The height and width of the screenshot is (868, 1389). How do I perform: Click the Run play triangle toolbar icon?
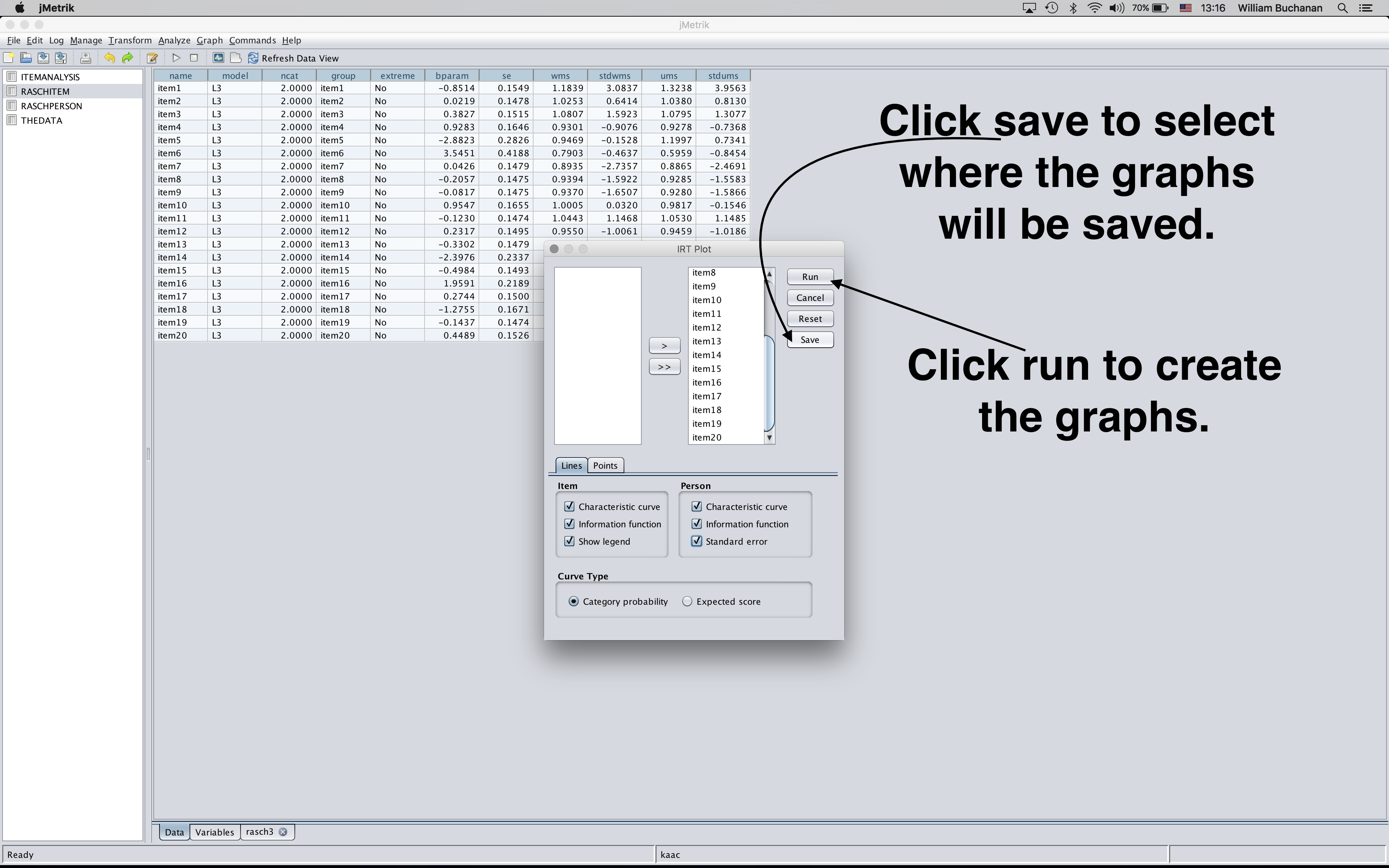[176, 58]
